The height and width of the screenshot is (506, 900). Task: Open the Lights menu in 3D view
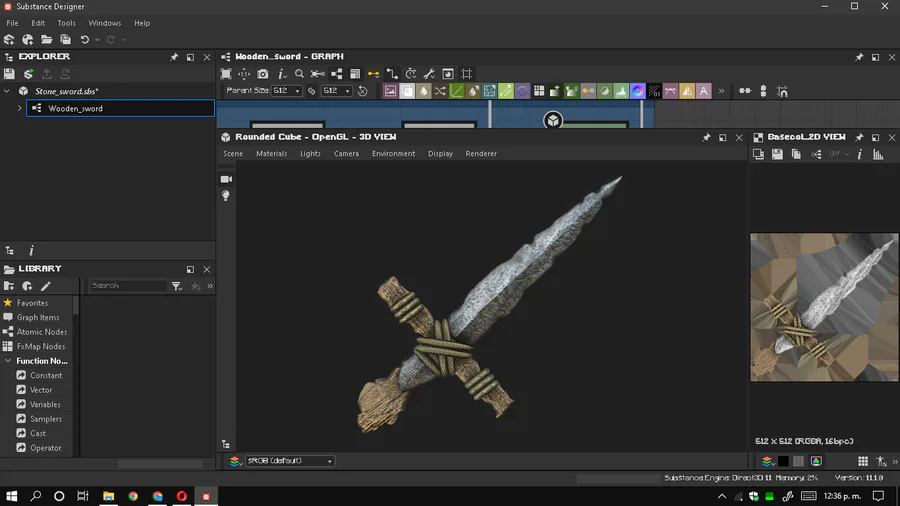[x=311, y=154]
